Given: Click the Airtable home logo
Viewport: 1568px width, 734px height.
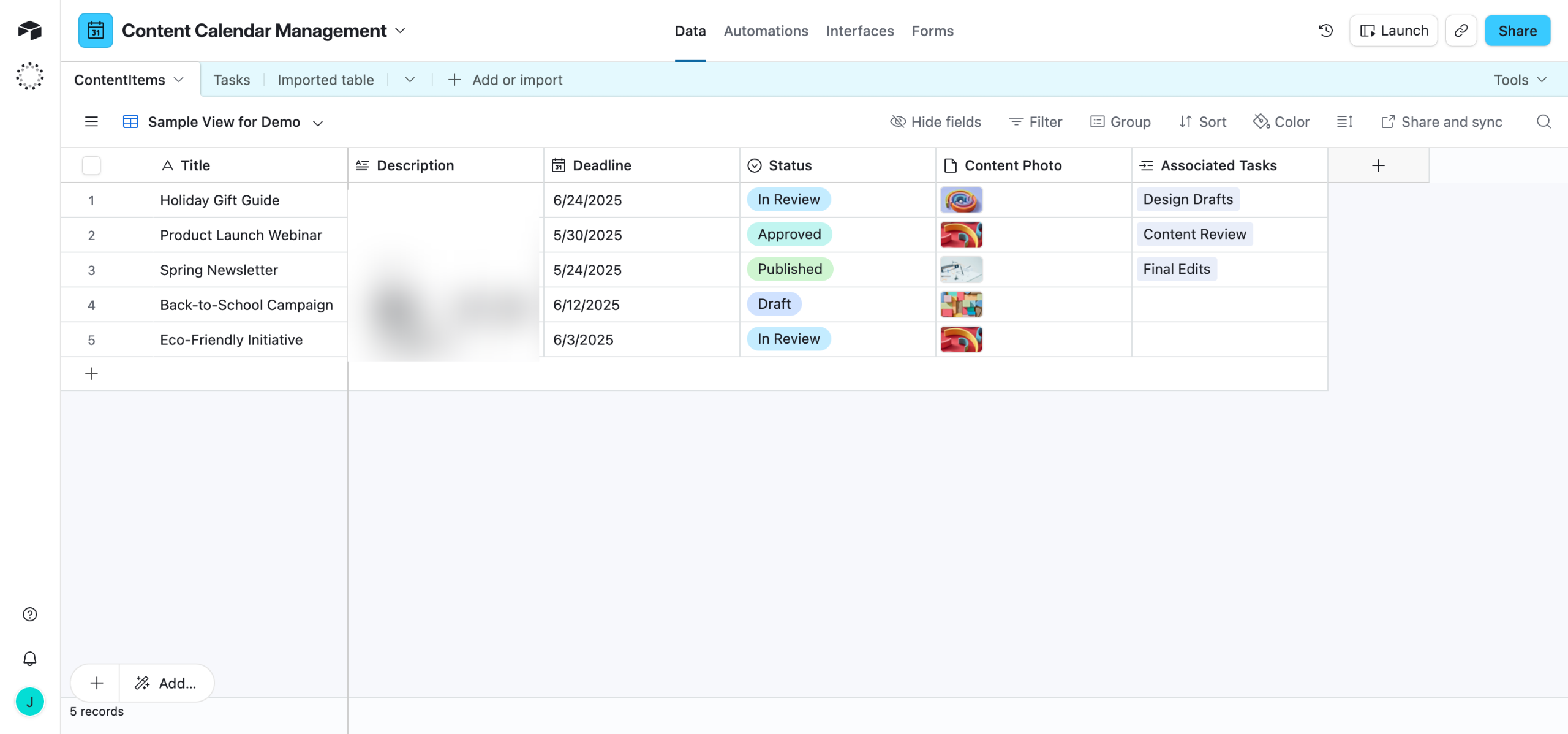Looking at the screenshot, I should pyautogui.click(x=29, y=30).
